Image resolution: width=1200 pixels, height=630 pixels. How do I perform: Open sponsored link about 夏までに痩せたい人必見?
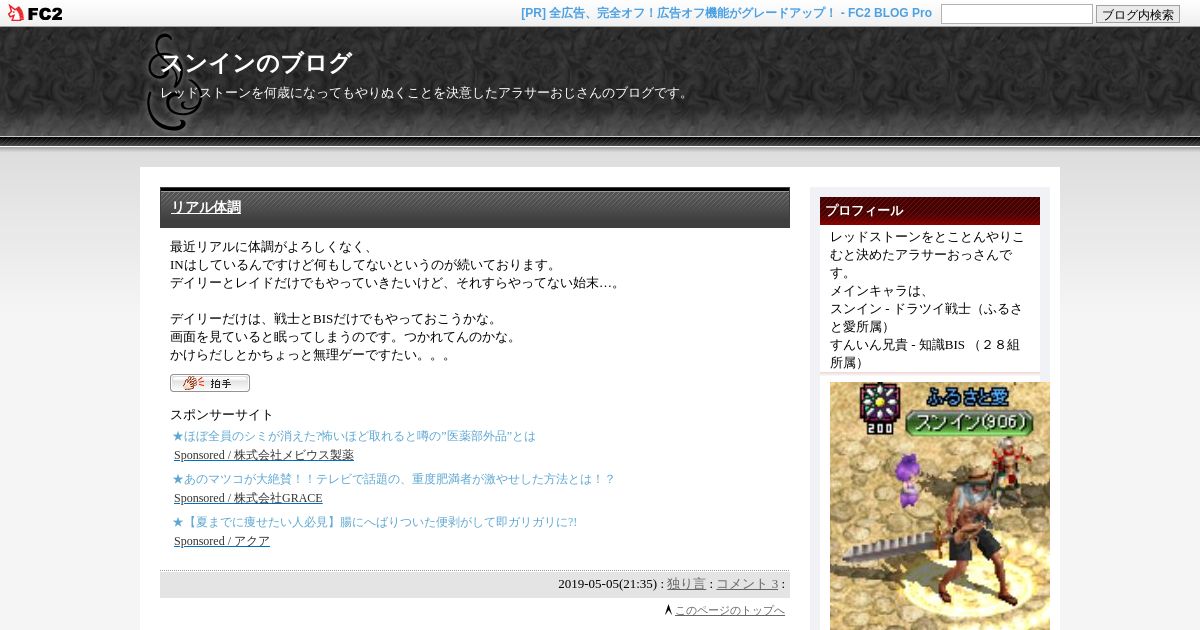click(375, 522)
